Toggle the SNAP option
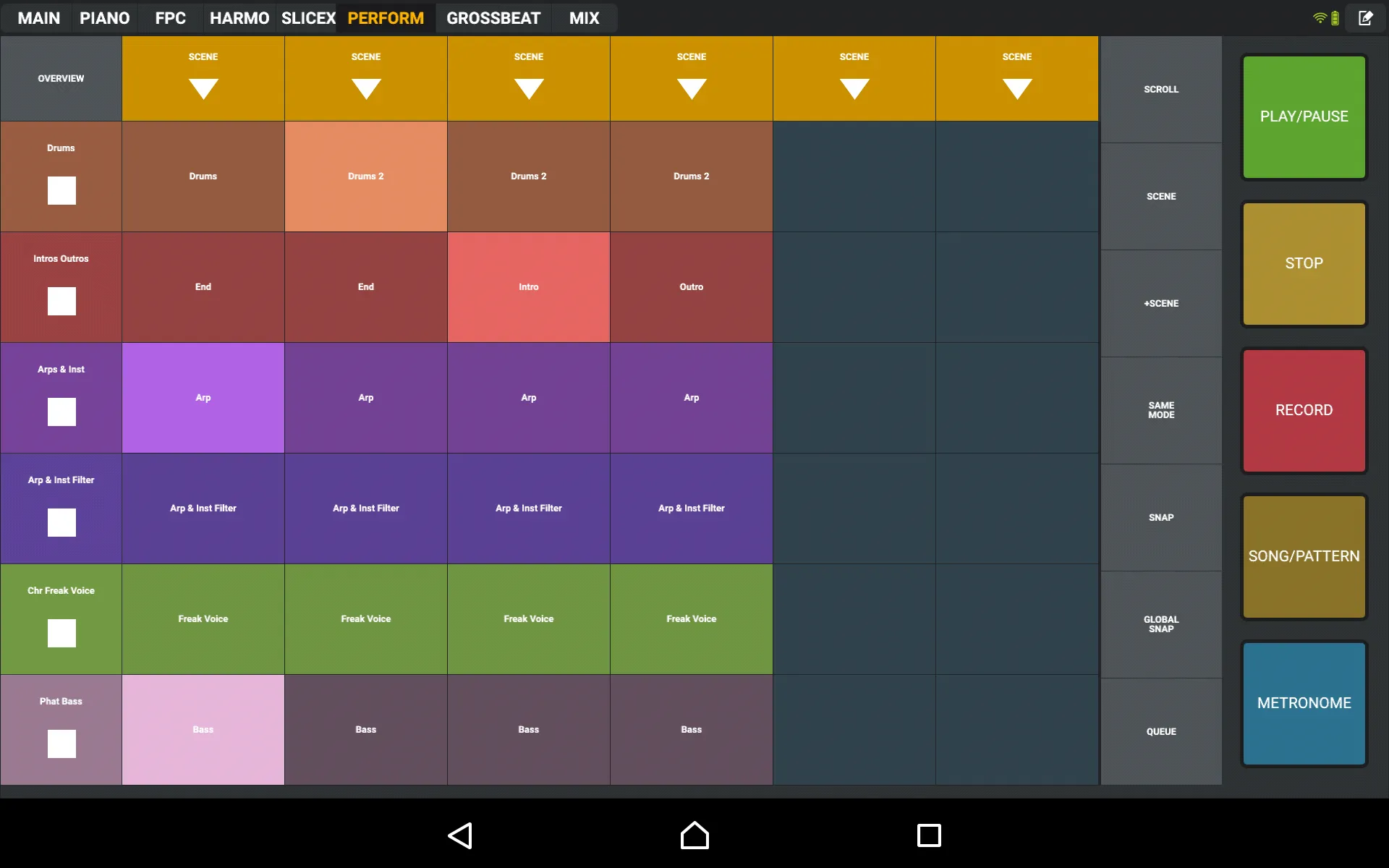This screenshot has width=1389, height=868. click(1160, 517)
